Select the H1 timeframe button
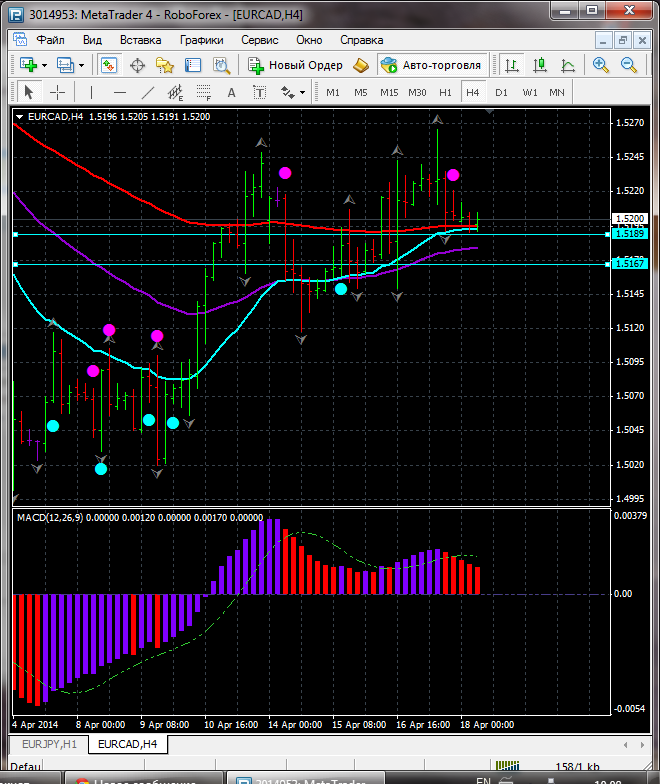 tap(445, 92)
